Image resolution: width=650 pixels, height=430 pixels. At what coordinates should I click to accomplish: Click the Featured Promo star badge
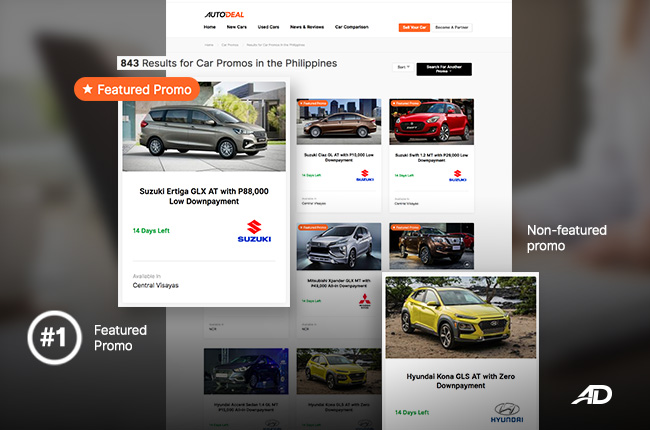[137, 89]
